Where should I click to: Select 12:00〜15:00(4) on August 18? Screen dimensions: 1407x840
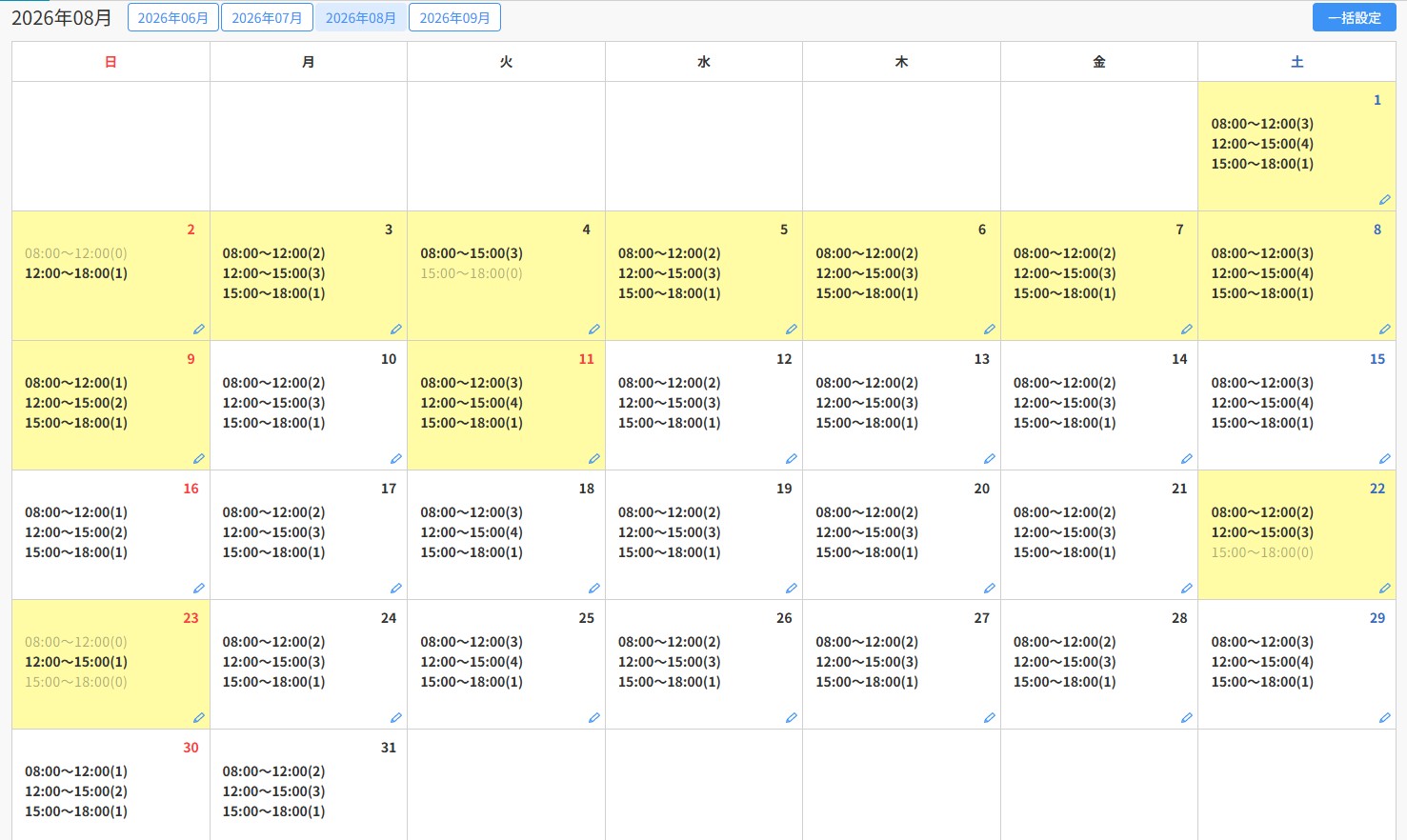[472, 532]
